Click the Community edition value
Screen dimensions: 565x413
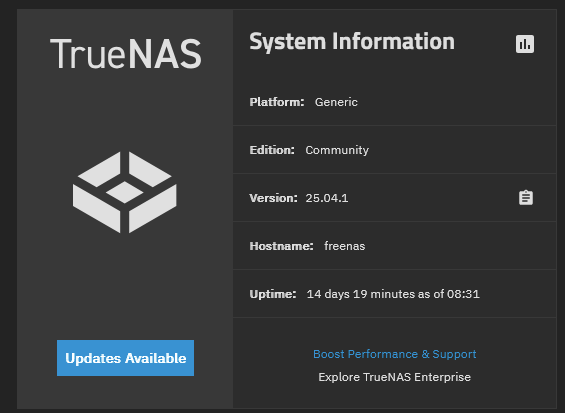coord(337,150)
